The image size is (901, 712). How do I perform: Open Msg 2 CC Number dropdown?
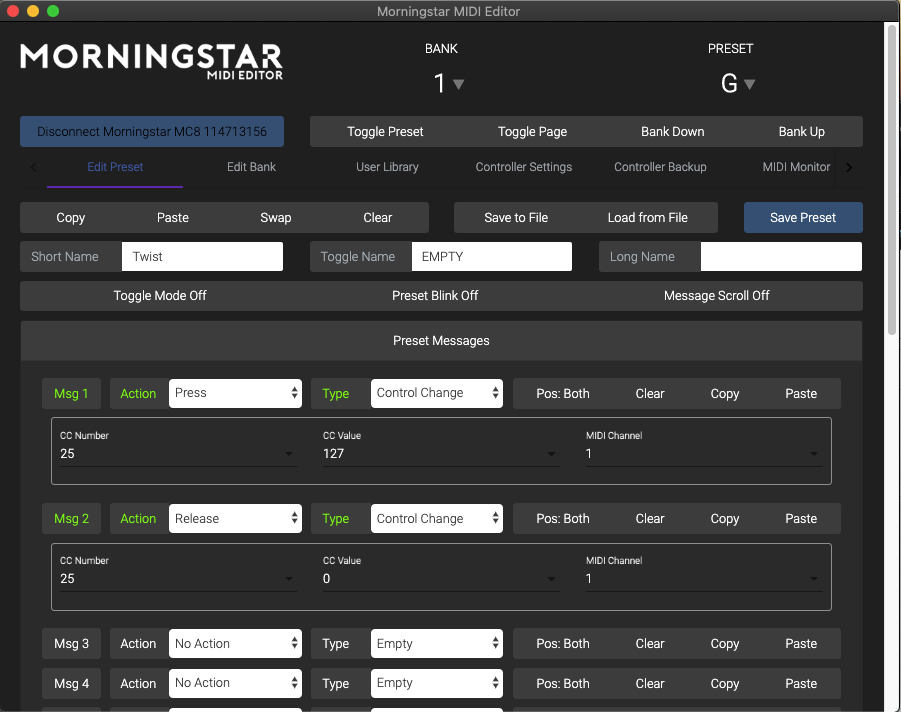point(178,579)
